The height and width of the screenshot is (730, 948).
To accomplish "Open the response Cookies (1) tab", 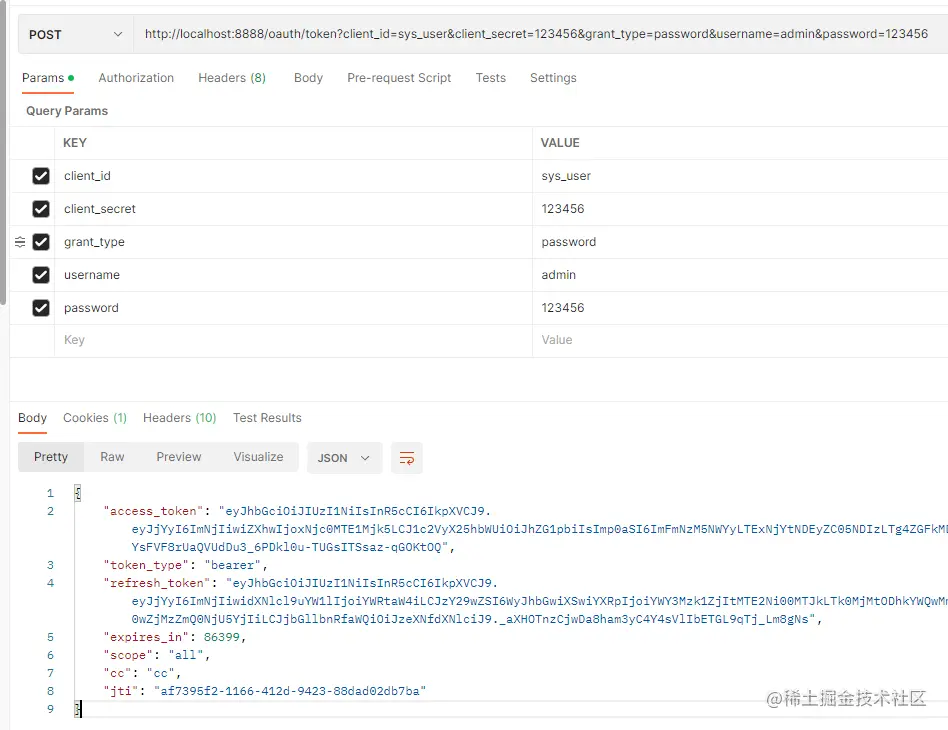I will point(95,418).
